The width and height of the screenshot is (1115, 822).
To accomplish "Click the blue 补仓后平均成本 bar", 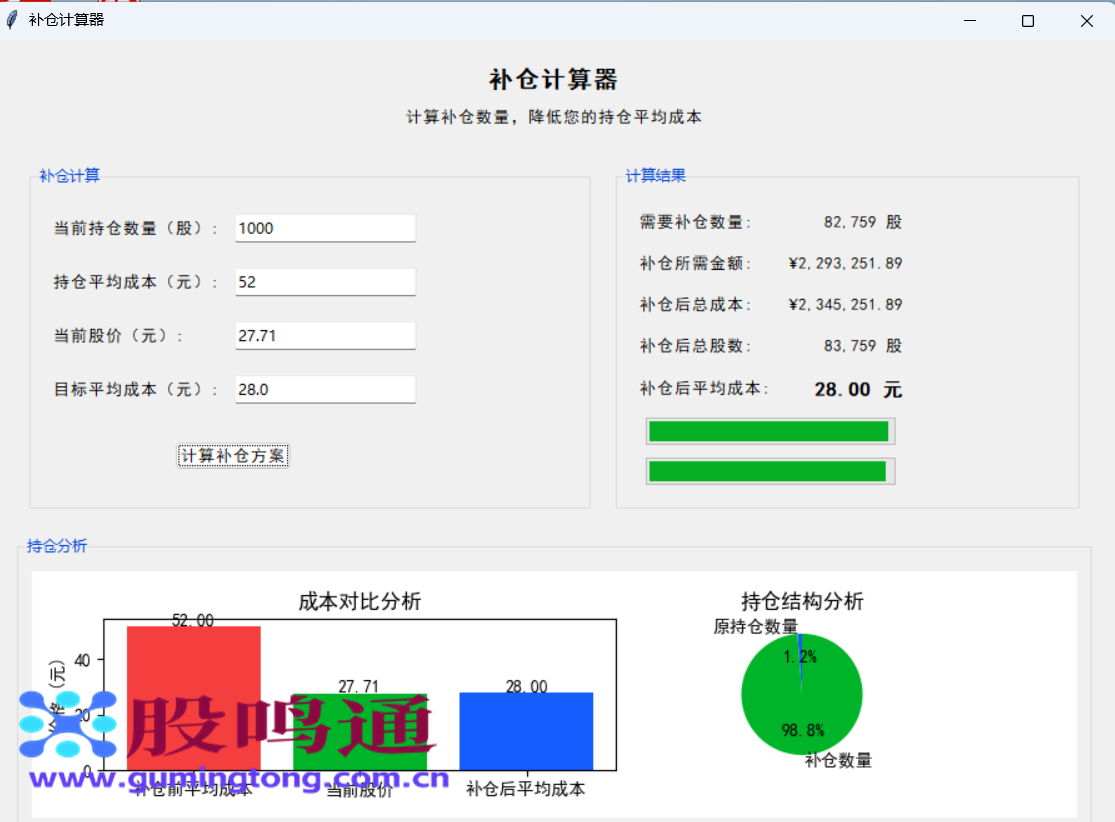I will pyautogui.click(x=525, y=730).
